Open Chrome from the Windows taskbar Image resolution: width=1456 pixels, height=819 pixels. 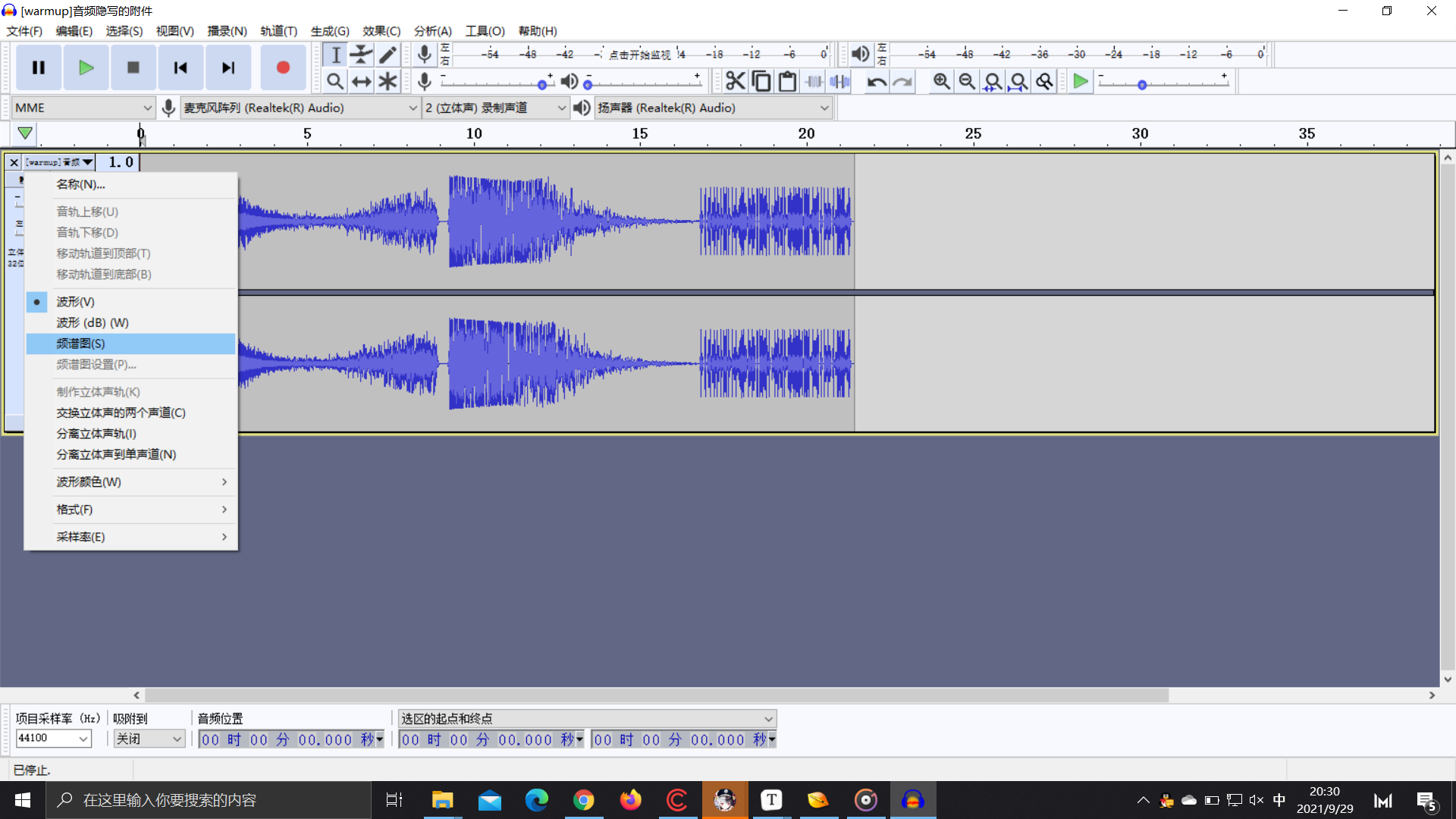click(584, 800)
